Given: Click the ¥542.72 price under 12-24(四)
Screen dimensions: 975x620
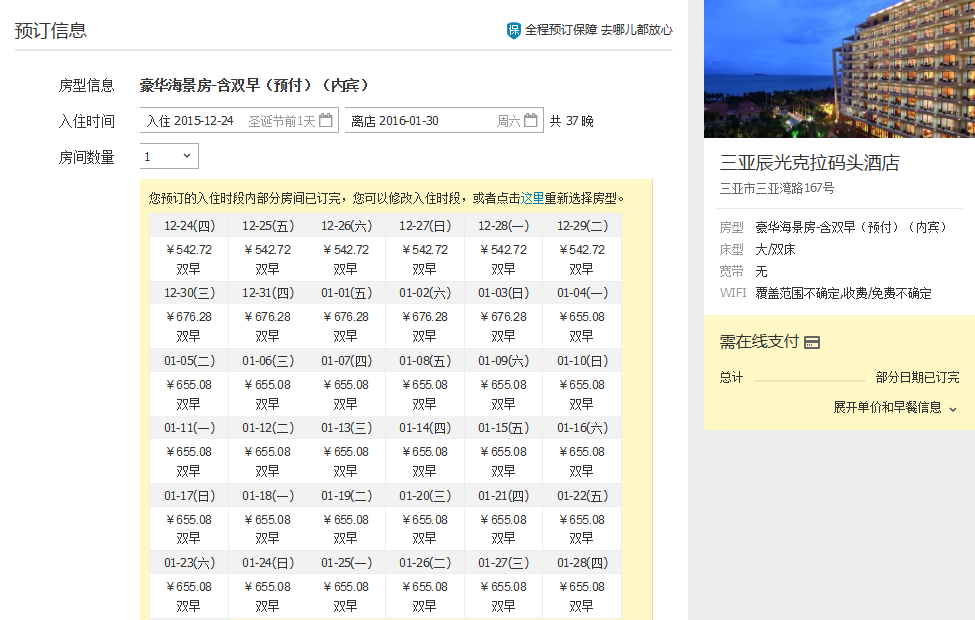Looking at the screenshot, I should (x=189, y=249).
